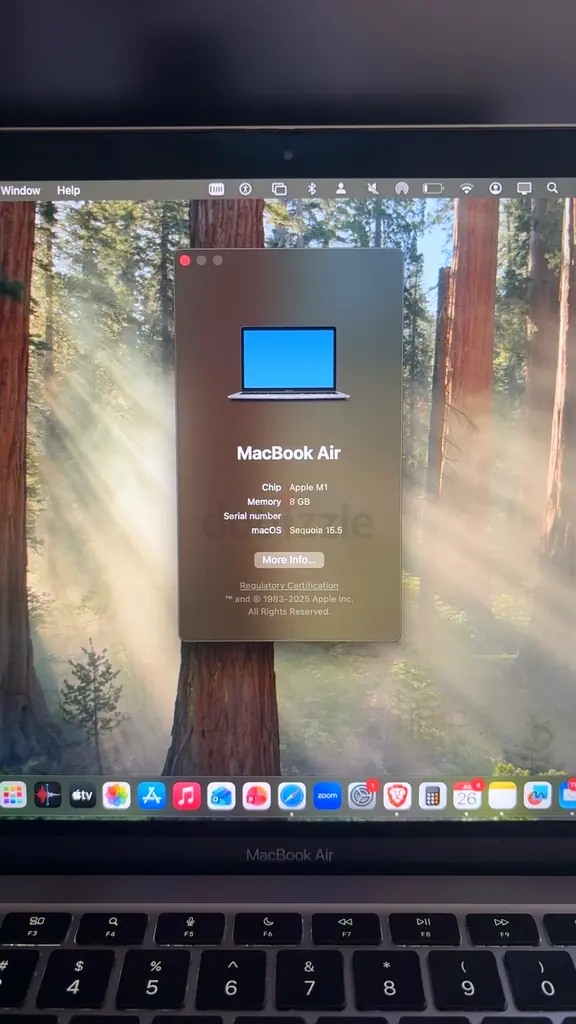The image size is (576, 1024).
Task: Click the AirDrop icon in menu bar
Action: (x=402, y=189)
